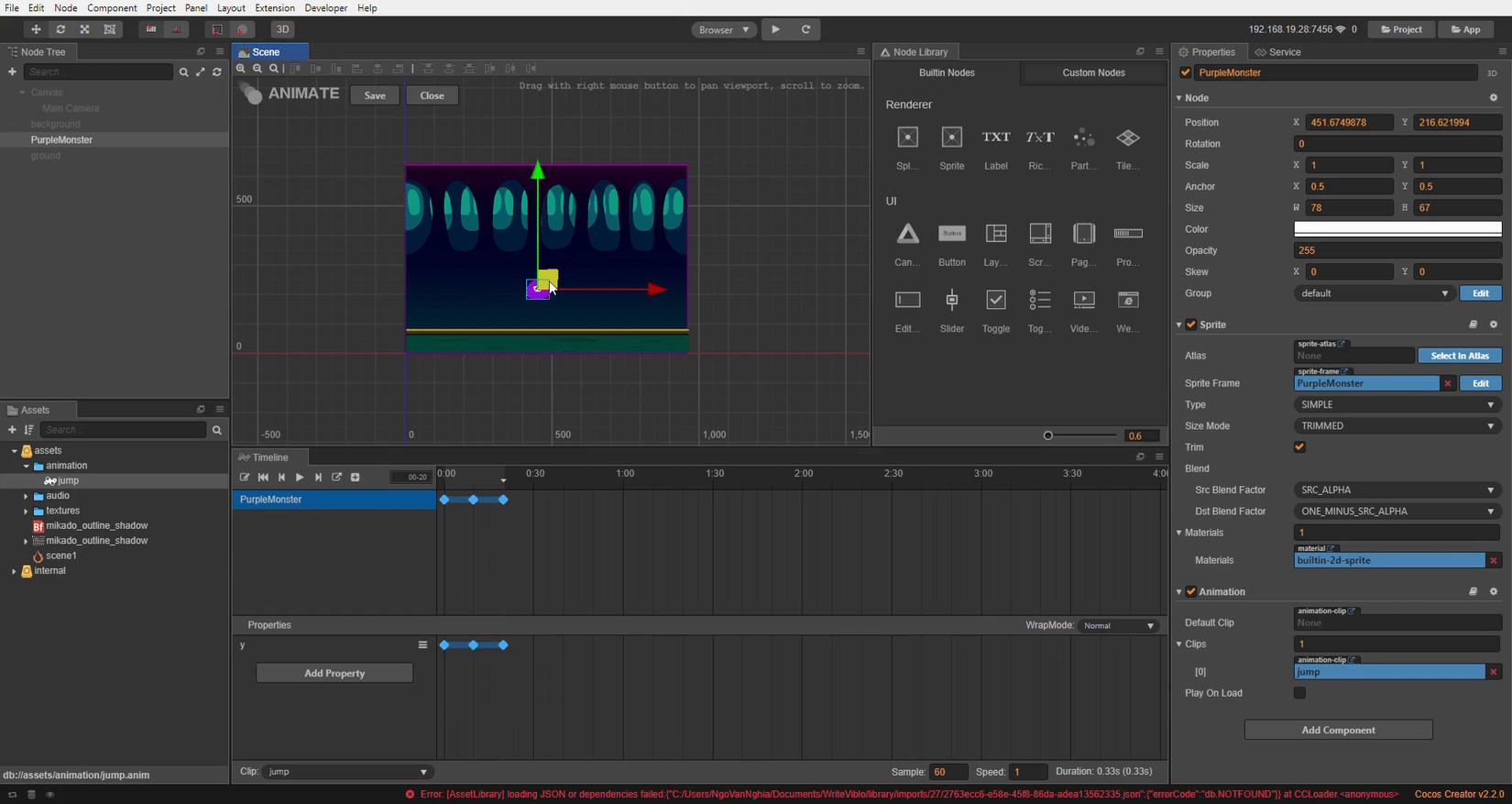Click the white Color swatch in Node properties
The height and width of the screenshot is (804, 1512).
(1397, 229)
